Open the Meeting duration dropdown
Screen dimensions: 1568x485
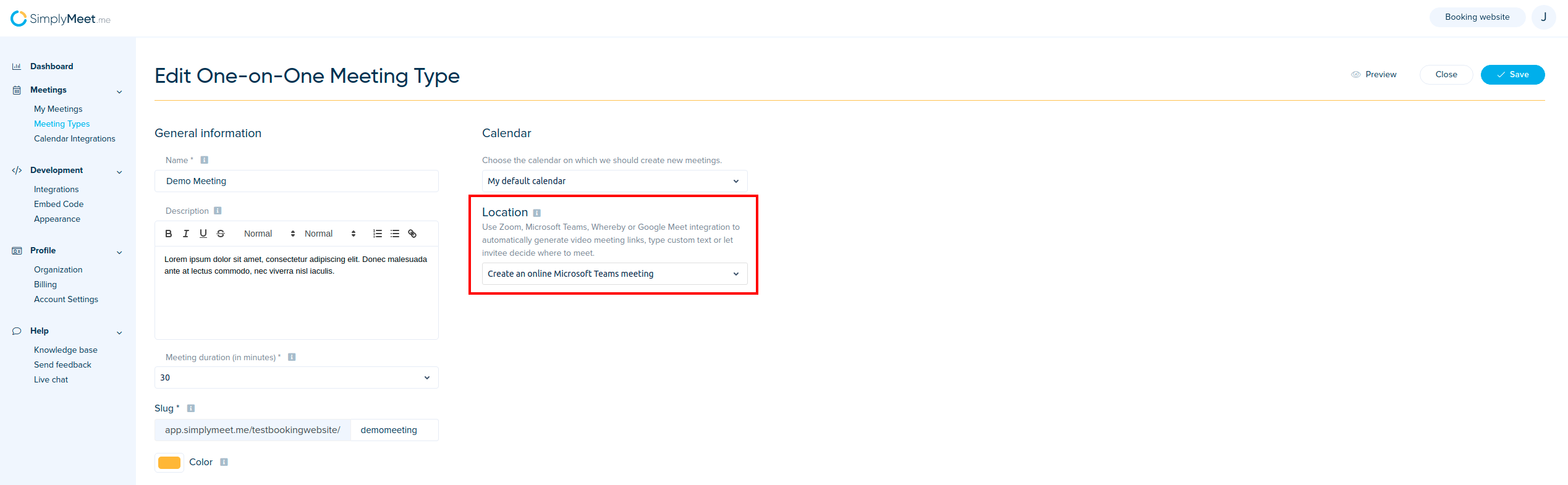pos(296,377)
